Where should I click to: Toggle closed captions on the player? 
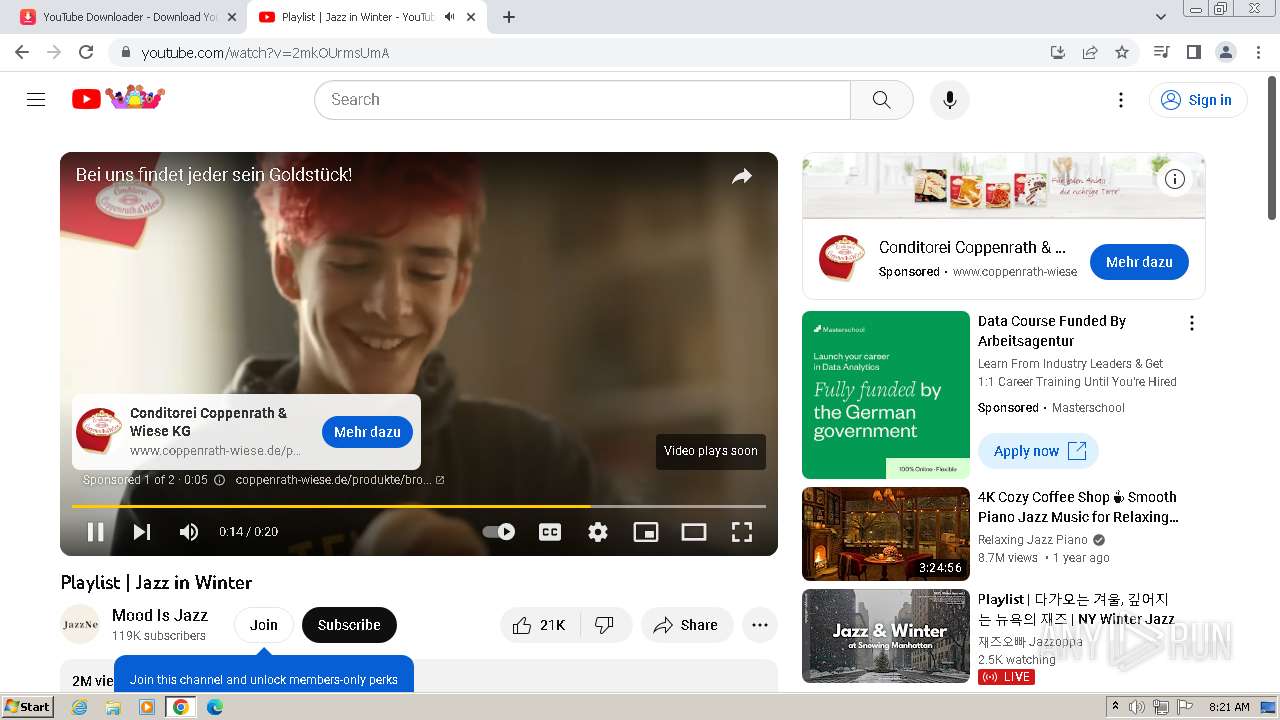tap(549, 532)
